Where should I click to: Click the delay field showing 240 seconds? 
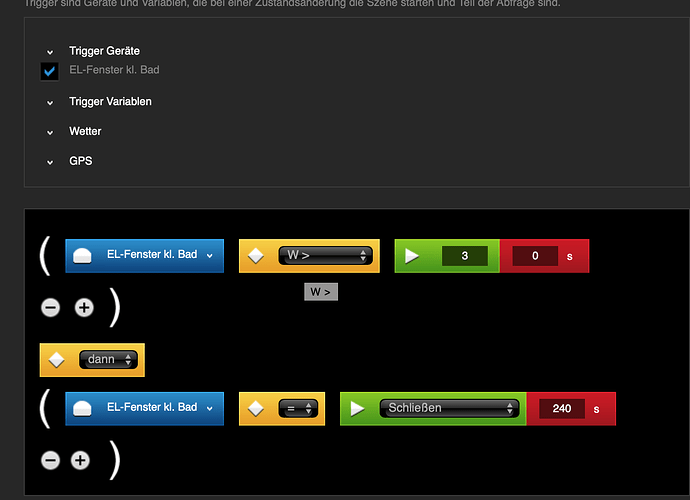(561, 408)
